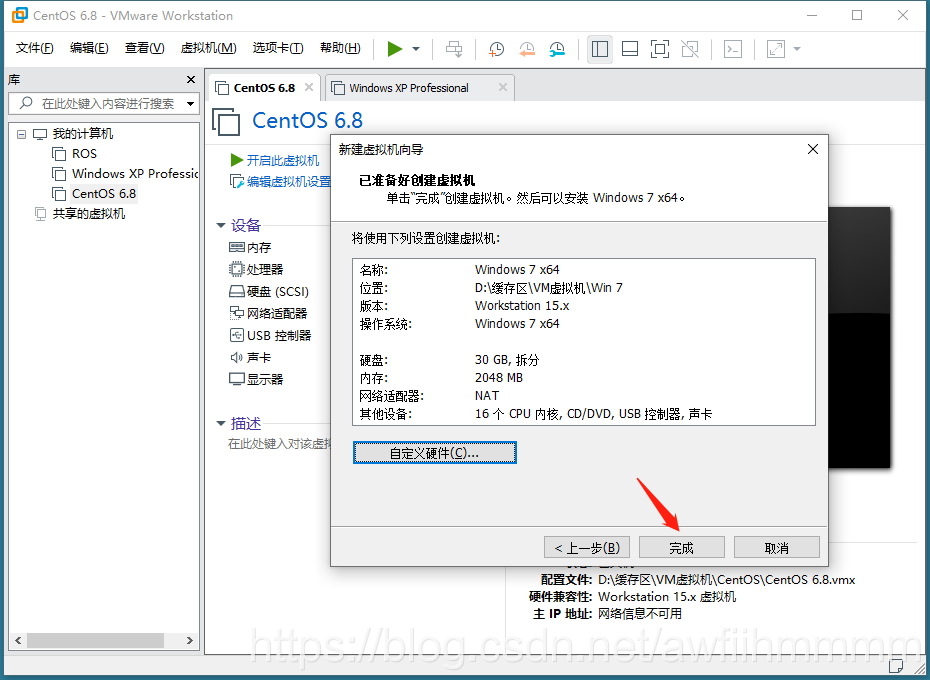Switch to Windows XP Professional tab
The height and width of the screenshot is (680, 930).
[x=409, y=88]
